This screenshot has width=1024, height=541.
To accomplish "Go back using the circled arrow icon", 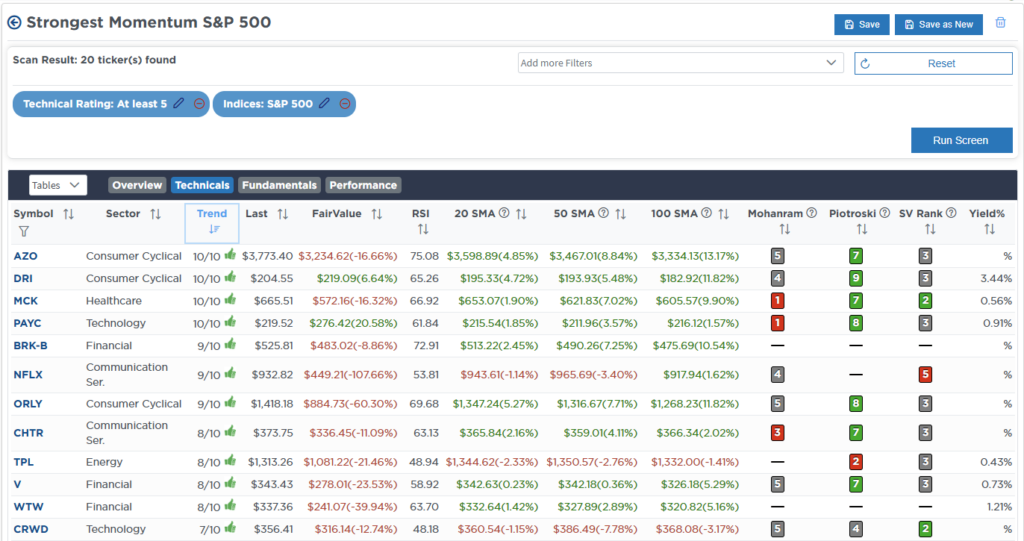I will (x=14, y=23).
